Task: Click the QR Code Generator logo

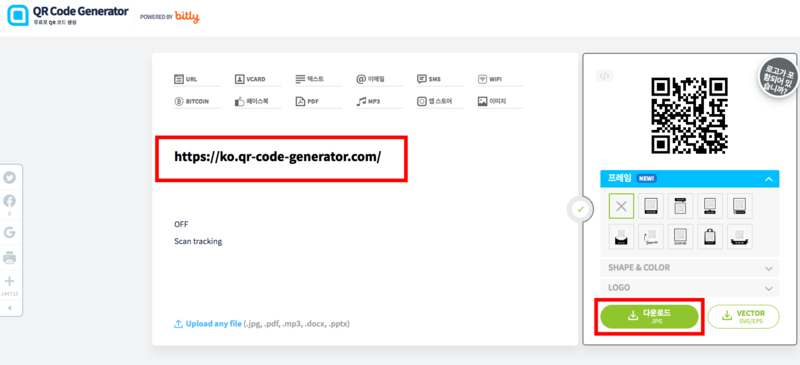Action: [68, 15]
